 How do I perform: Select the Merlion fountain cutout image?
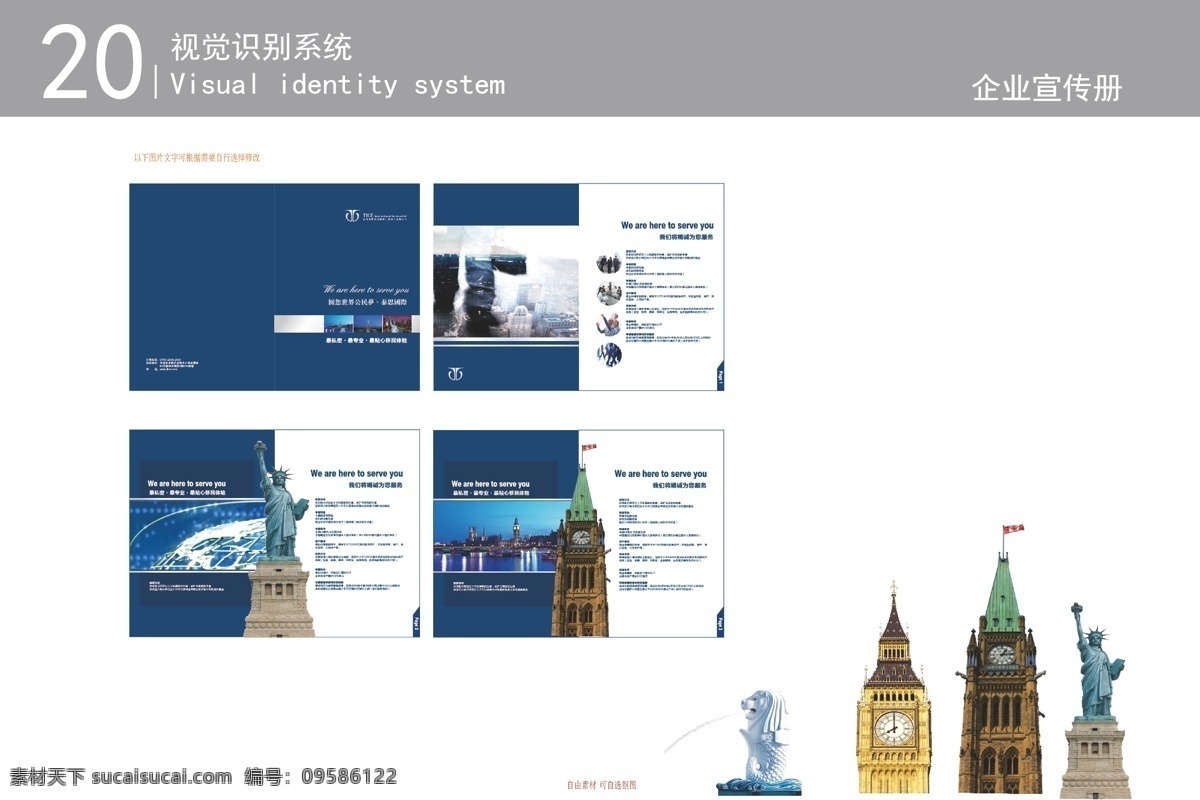(757, 743)
